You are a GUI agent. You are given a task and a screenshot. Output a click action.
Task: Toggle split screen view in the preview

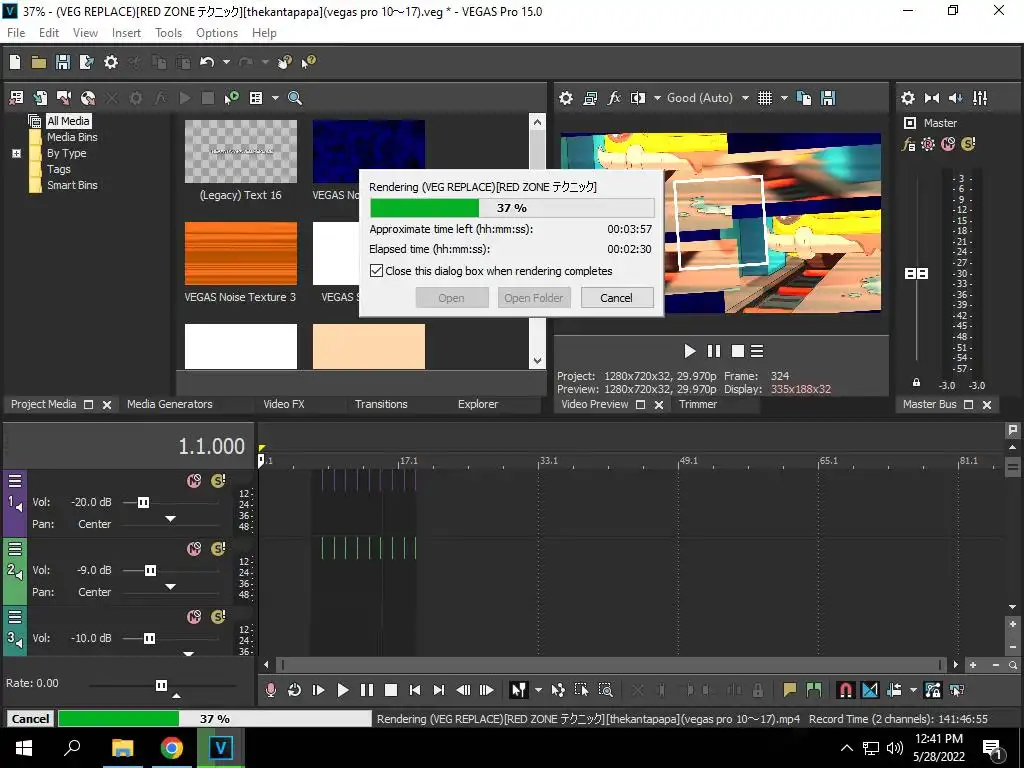click(x=638, y=98)
